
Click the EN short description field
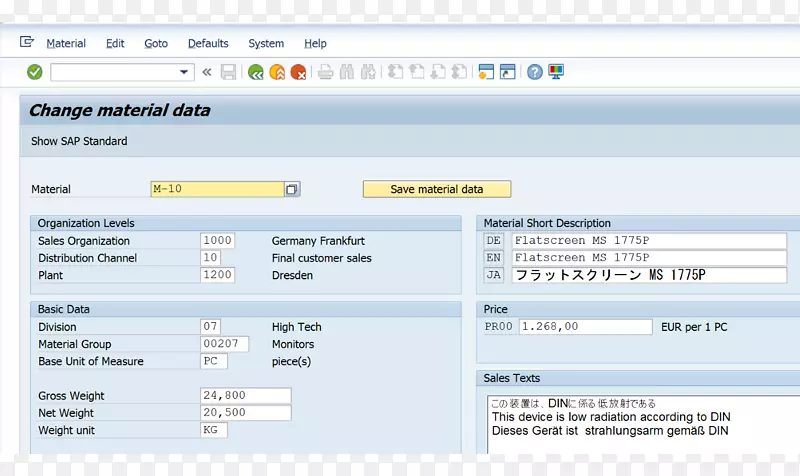(649, 258)
